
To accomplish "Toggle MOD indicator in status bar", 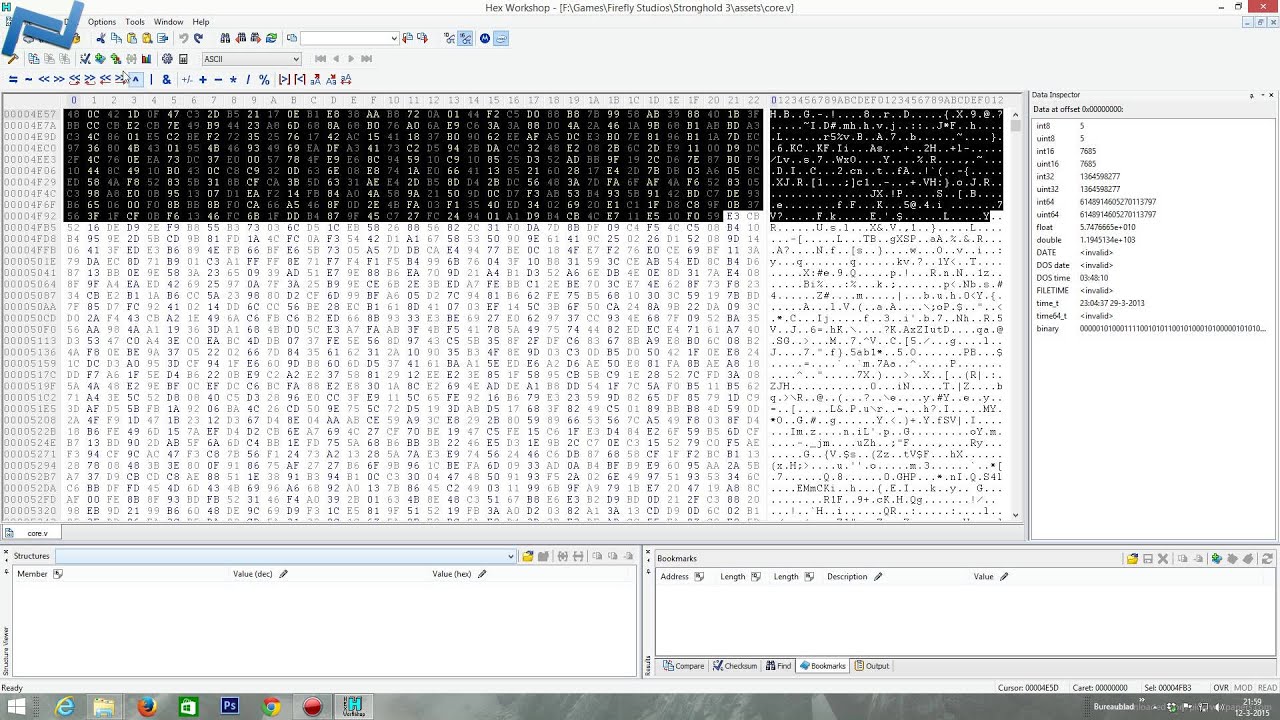I will click(1243, 688).
